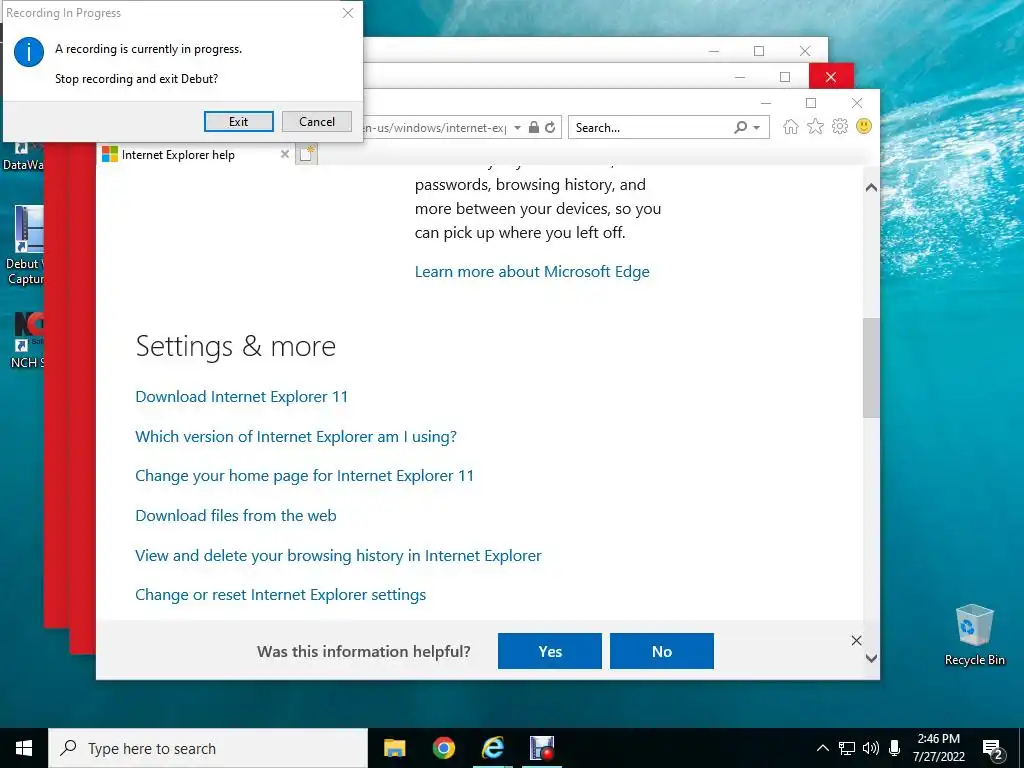Show hidden system tray icons

point(823,748)
